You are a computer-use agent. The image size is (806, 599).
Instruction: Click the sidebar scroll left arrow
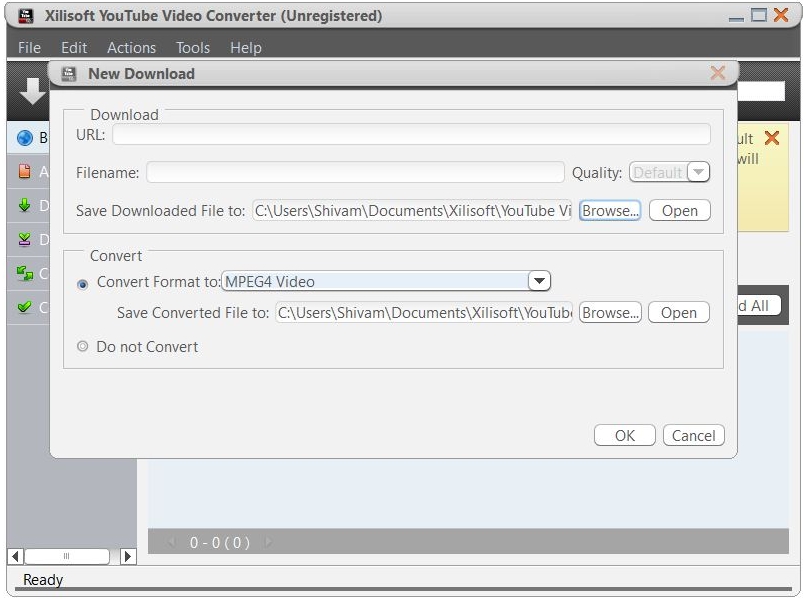point(15,556)
